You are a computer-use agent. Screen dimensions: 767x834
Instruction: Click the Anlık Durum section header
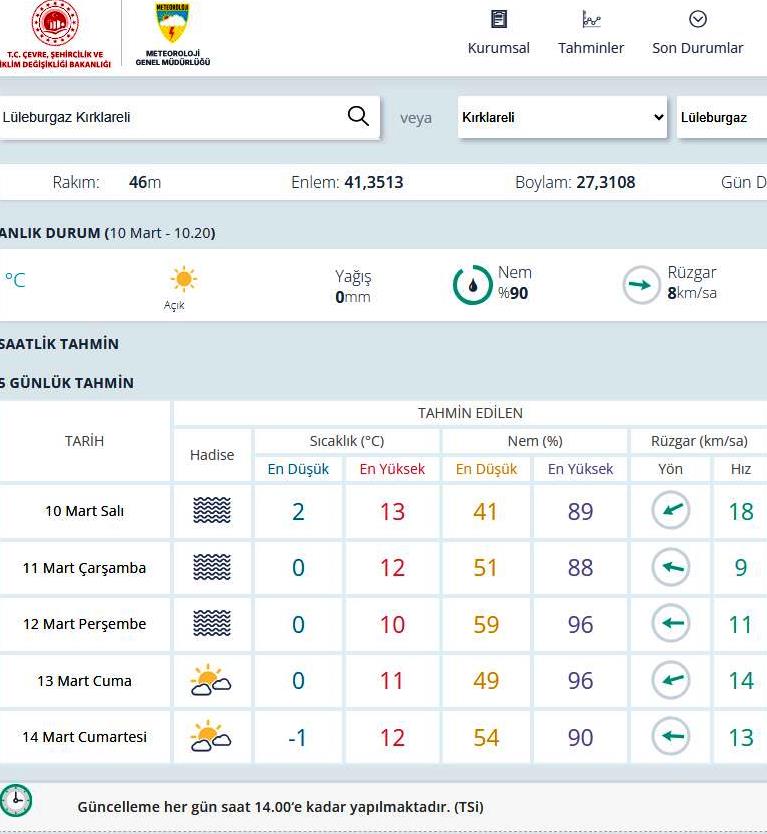(x=107, y=233)
